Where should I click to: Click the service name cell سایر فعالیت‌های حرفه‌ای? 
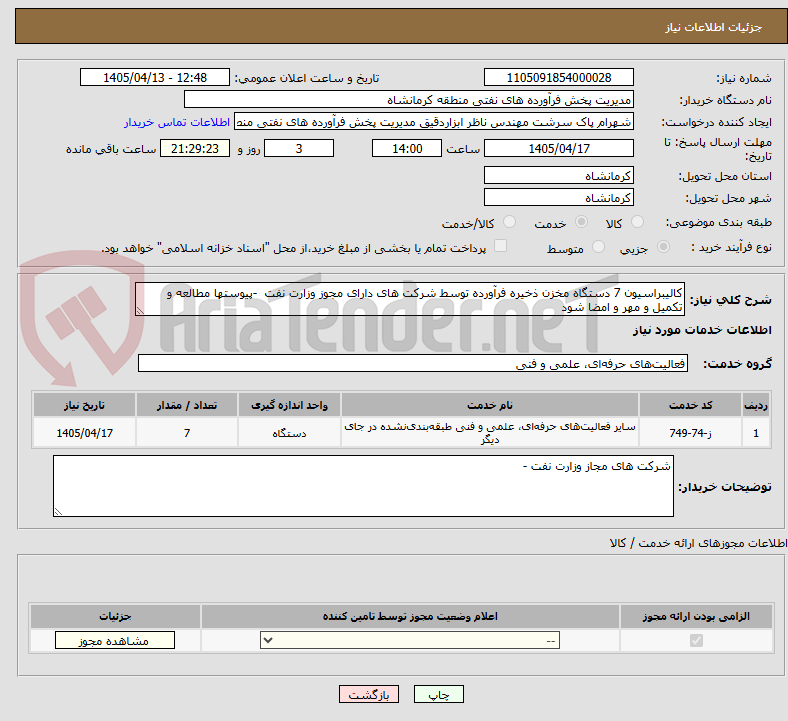coord(490,433)
